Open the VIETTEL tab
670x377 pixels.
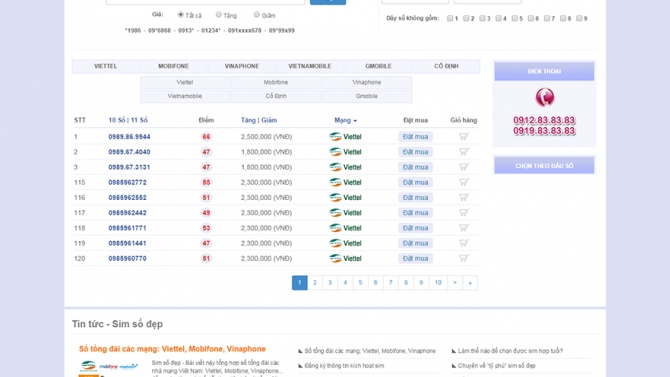(106, 66)
